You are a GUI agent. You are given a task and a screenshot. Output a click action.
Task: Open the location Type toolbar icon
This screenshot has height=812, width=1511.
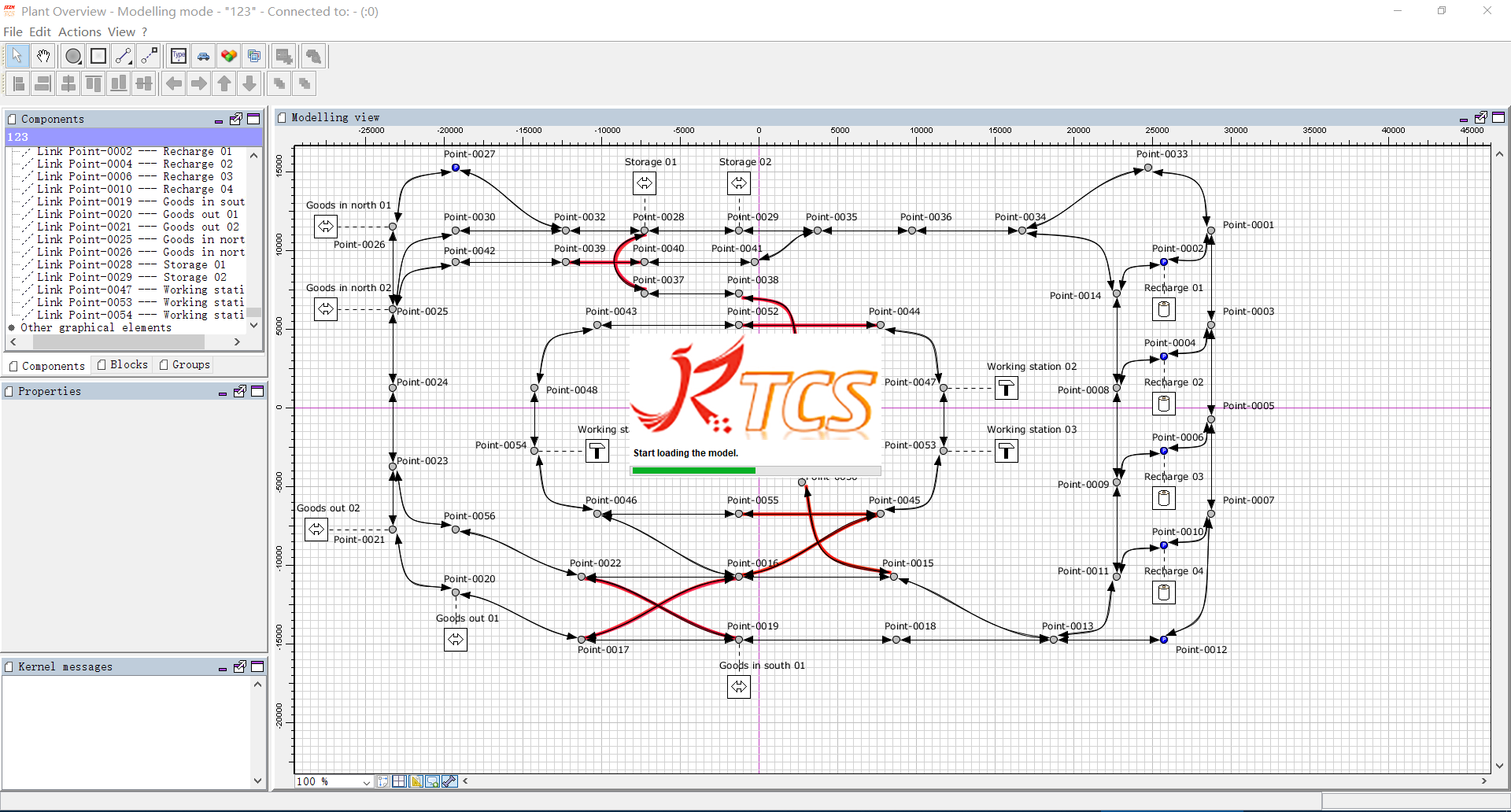pyautogui.click(x=179, y=56)
